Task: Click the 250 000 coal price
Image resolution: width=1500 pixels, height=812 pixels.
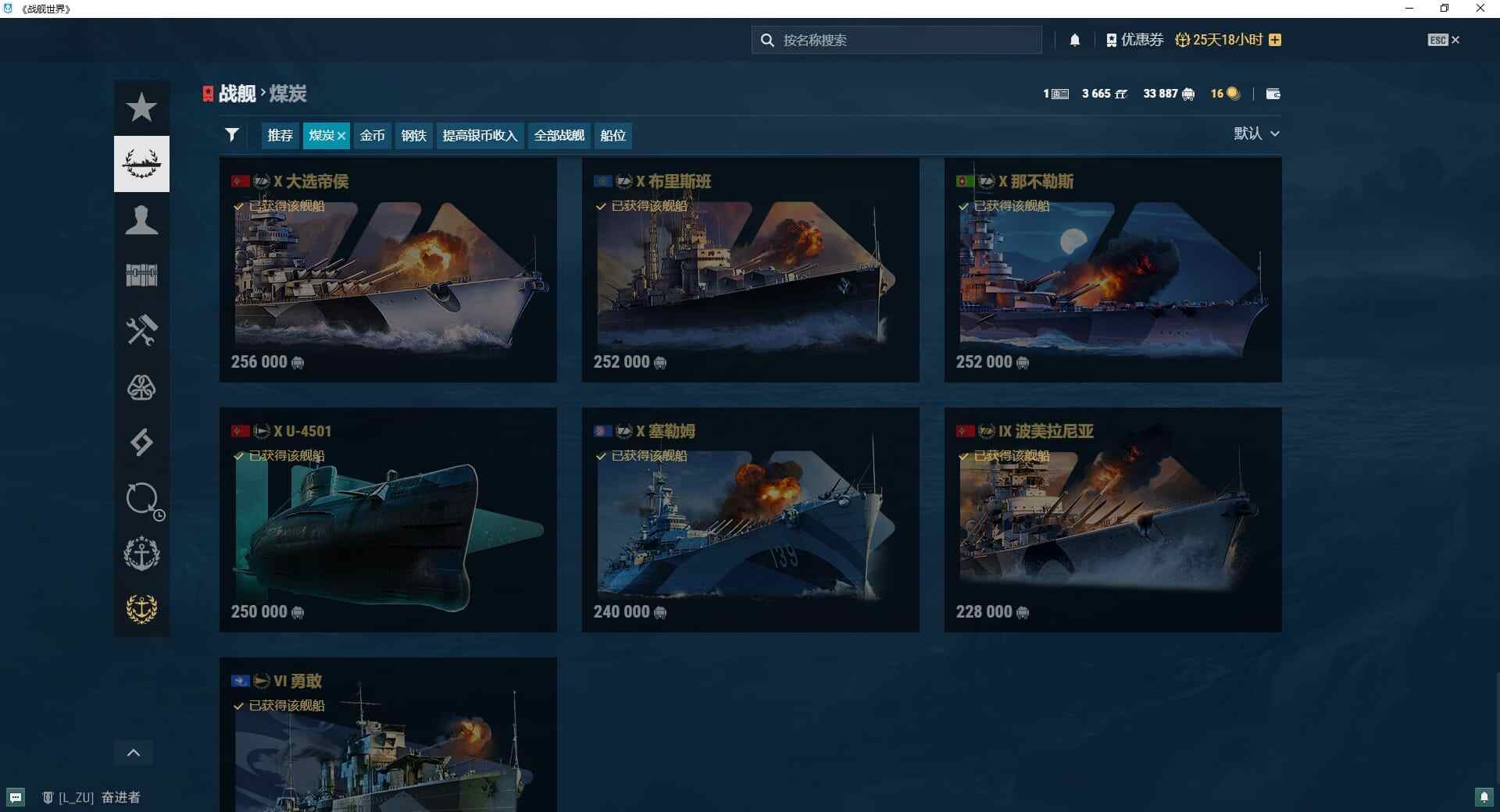Action: pos(267,612)
